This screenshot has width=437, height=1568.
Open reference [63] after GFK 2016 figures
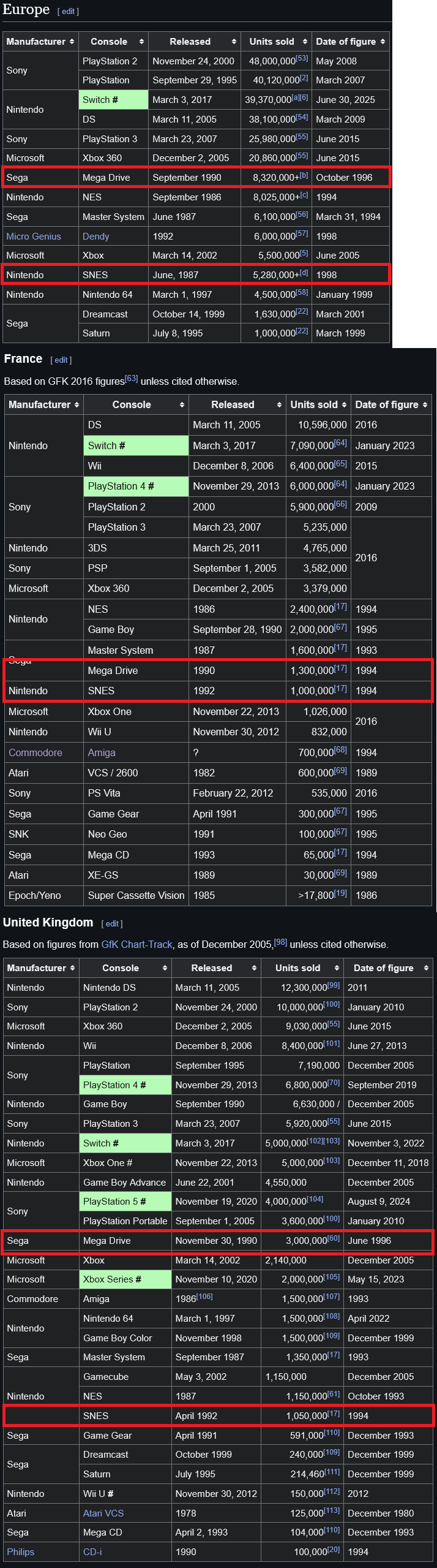click(132, 379)
